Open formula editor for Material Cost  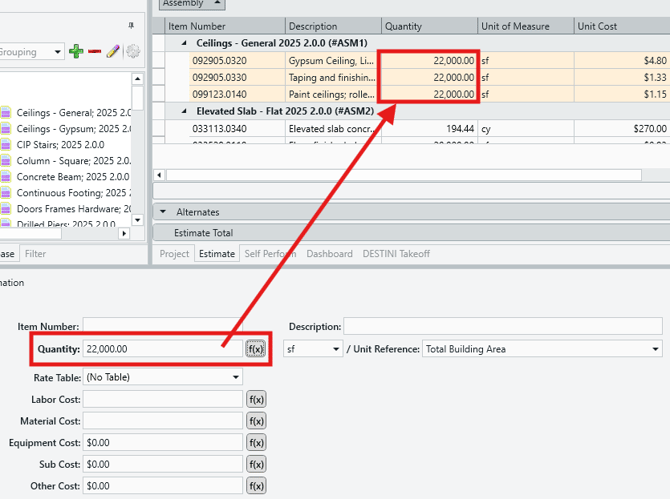(x=256, y=421)
